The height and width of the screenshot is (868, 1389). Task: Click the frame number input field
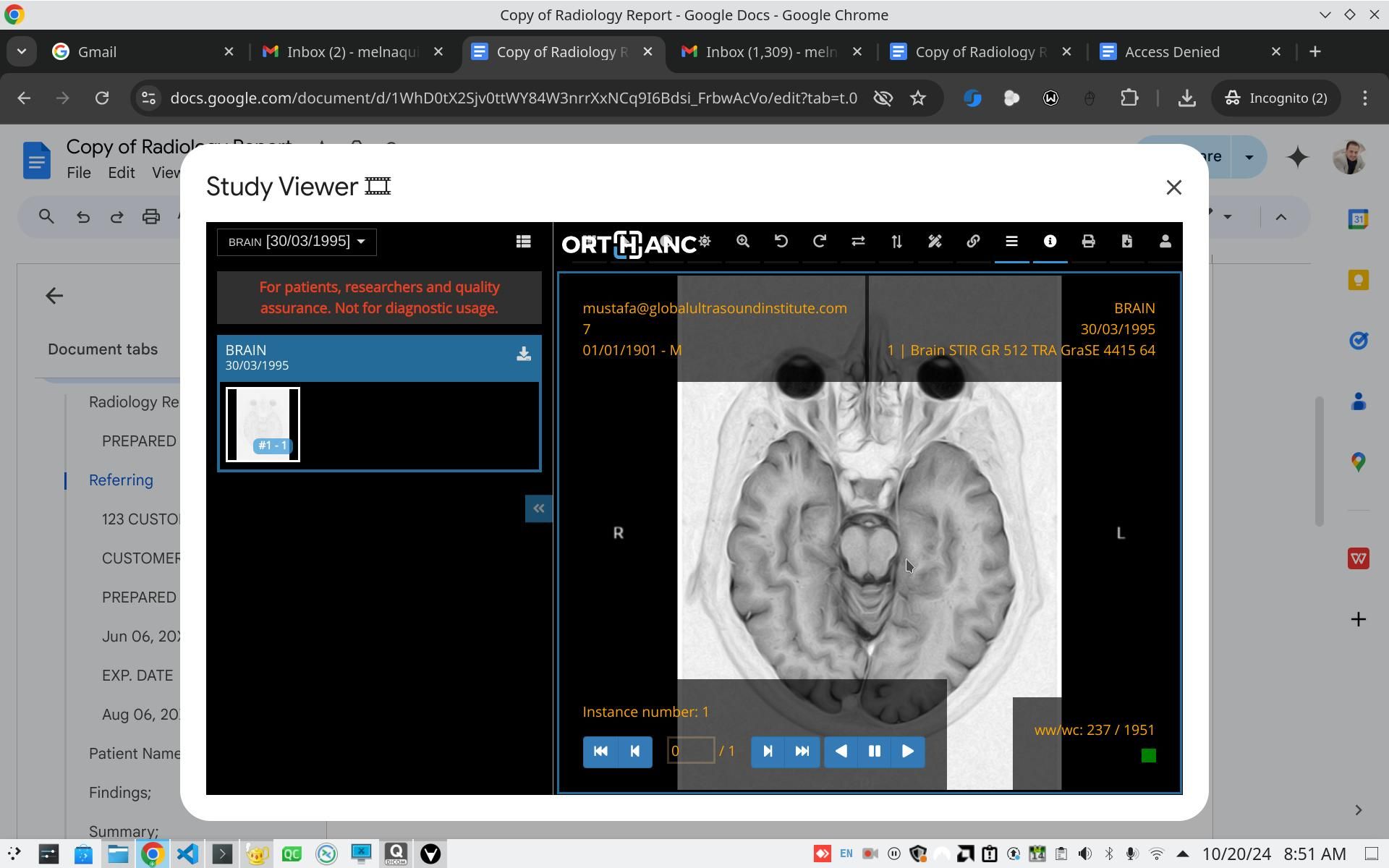[x=690, y=751]
